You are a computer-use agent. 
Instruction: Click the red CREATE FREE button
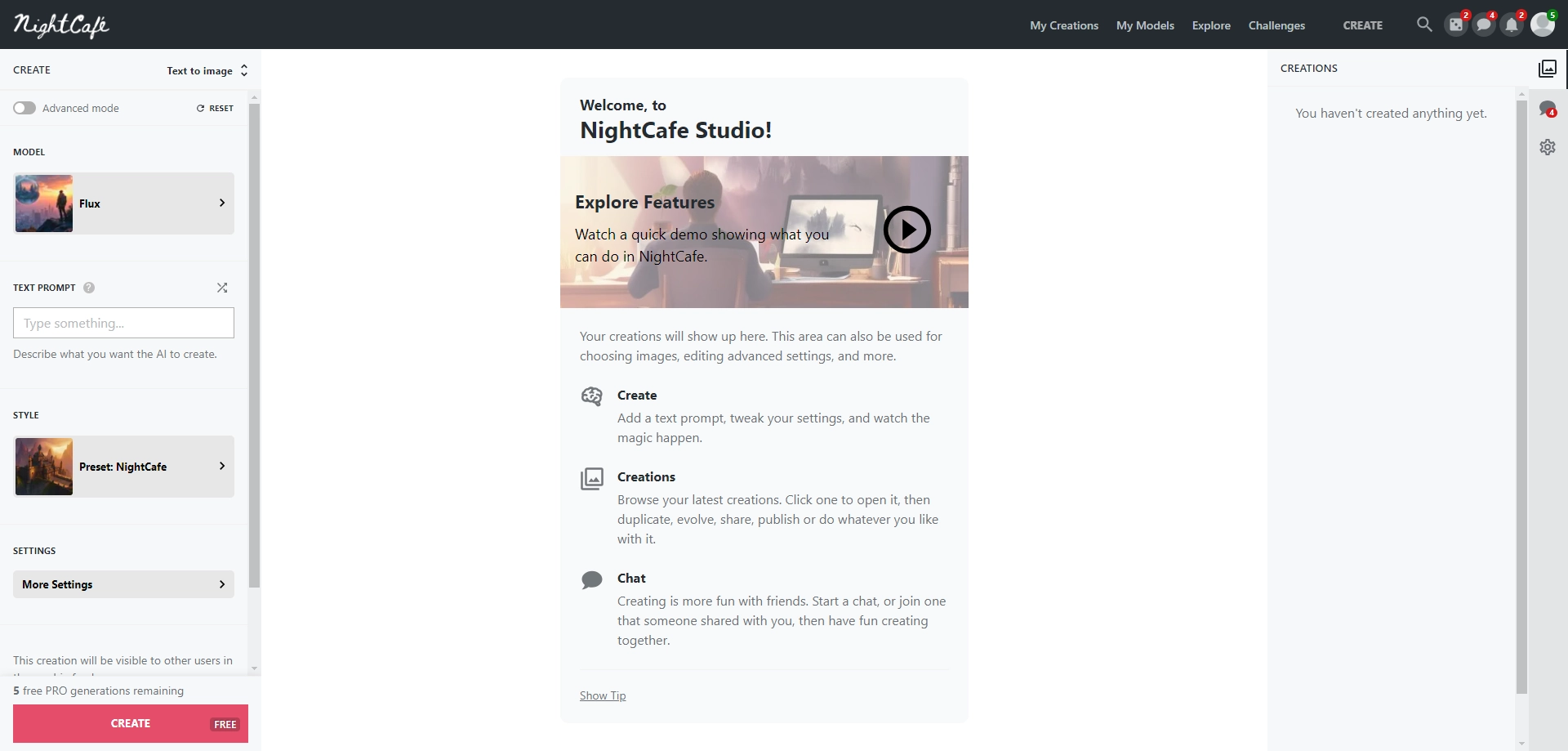pos(131,723)
